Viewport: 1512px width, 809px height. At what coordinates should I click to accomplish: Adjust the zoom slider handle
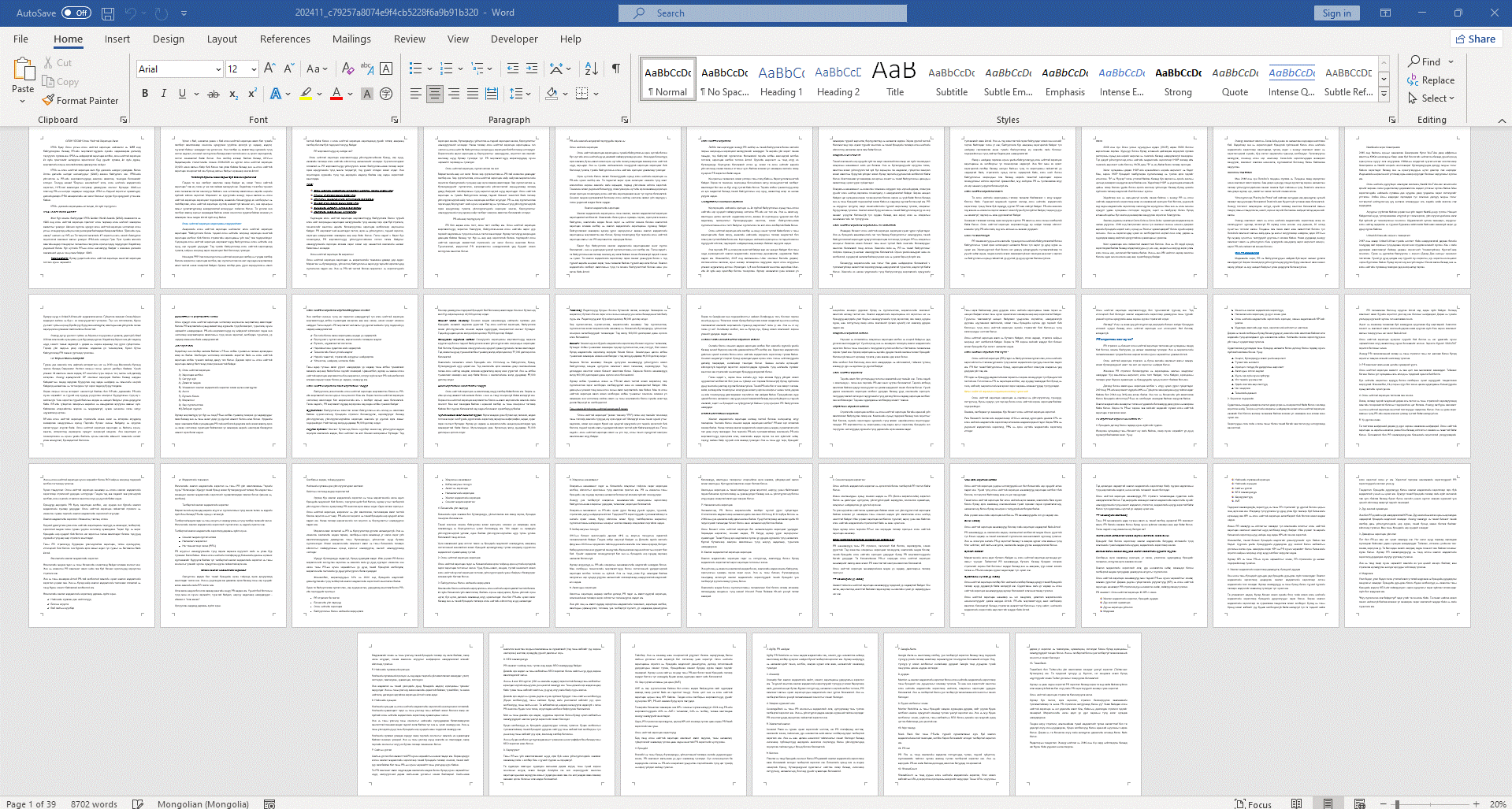click(1397, 803)
